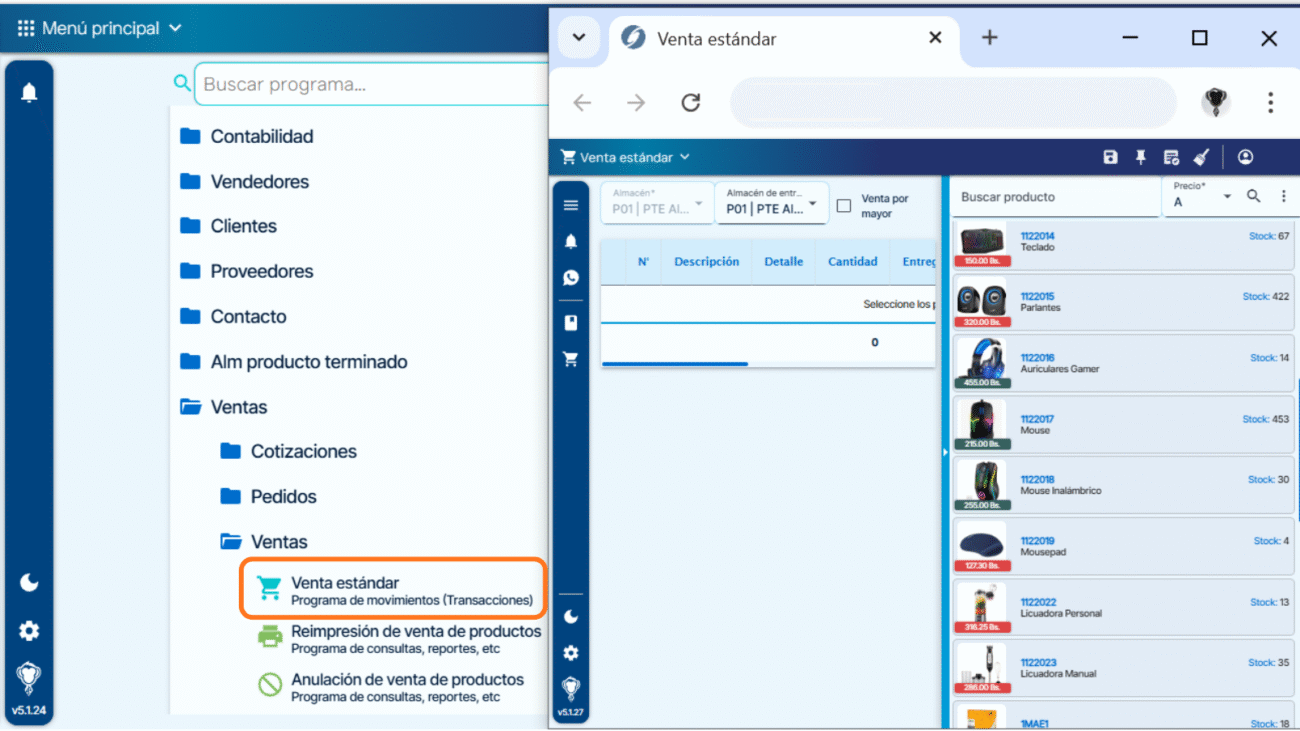Open the three-dot options in the product panel
The width and height of the screenshot is (1300, 731).
1283,197
